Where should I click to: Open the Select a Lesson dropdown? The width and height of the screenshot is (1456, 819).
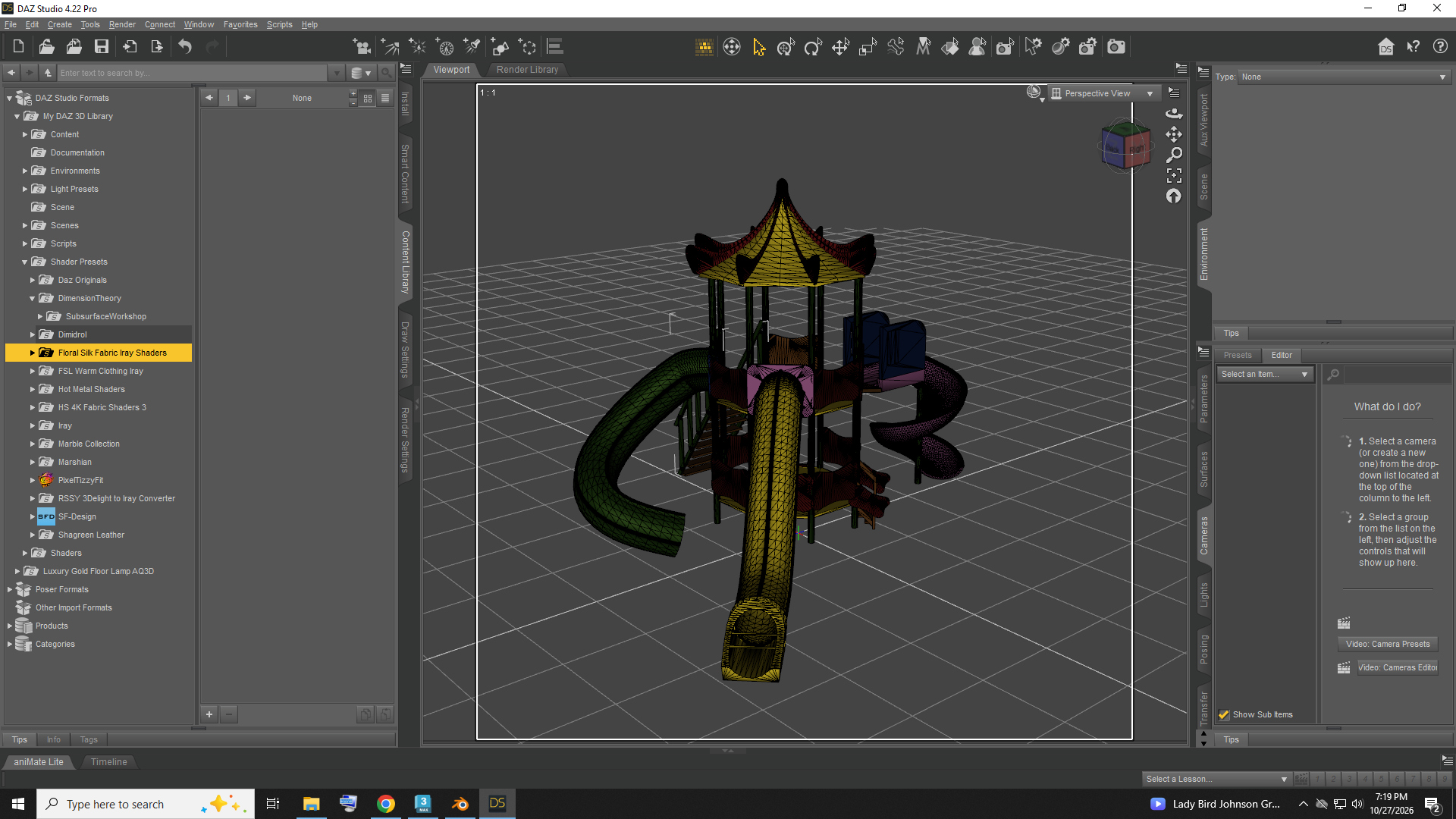click(x=1216, y=779)
